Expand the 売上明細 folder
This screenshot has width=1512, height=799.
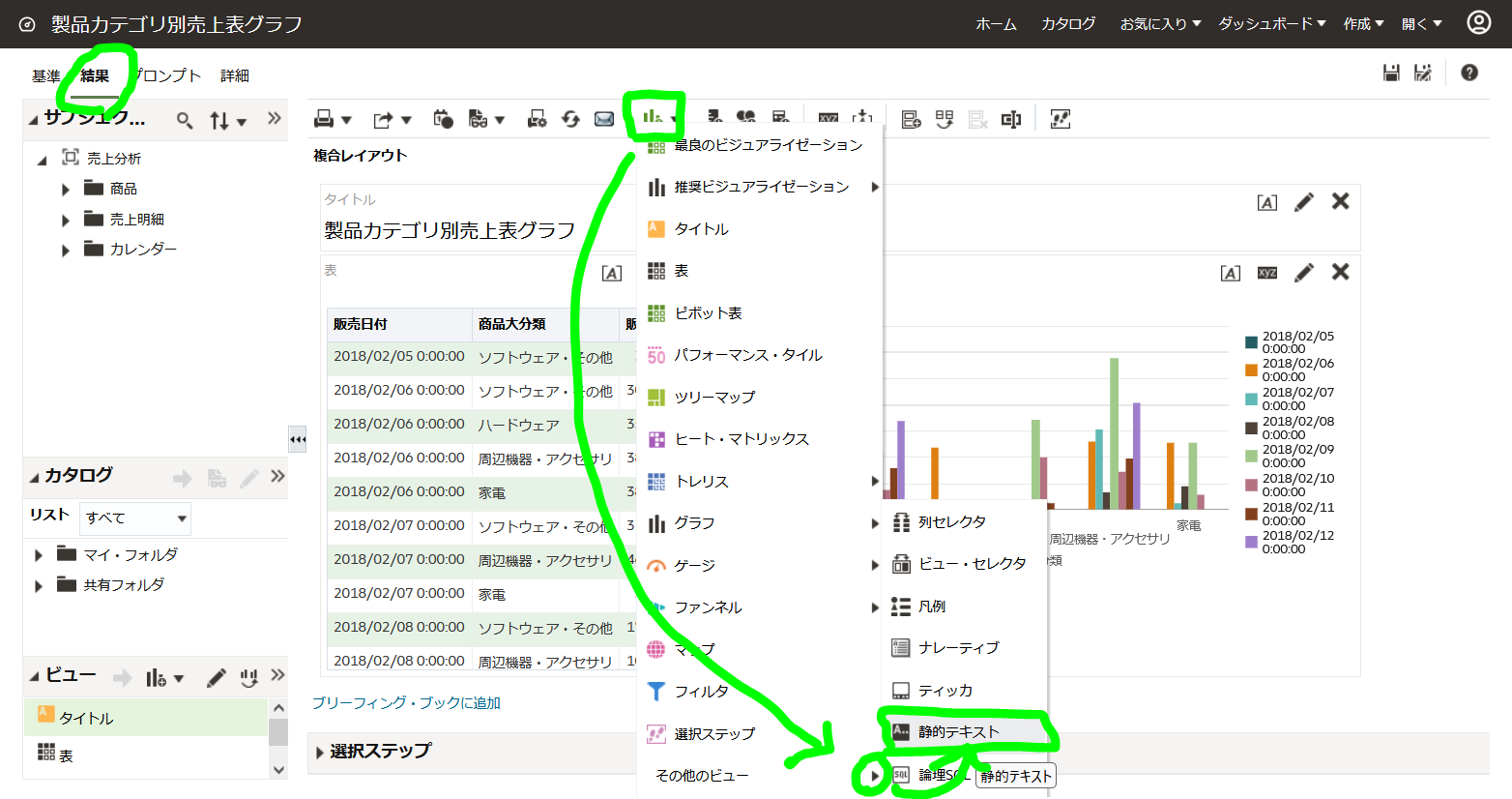coord(66,221)
